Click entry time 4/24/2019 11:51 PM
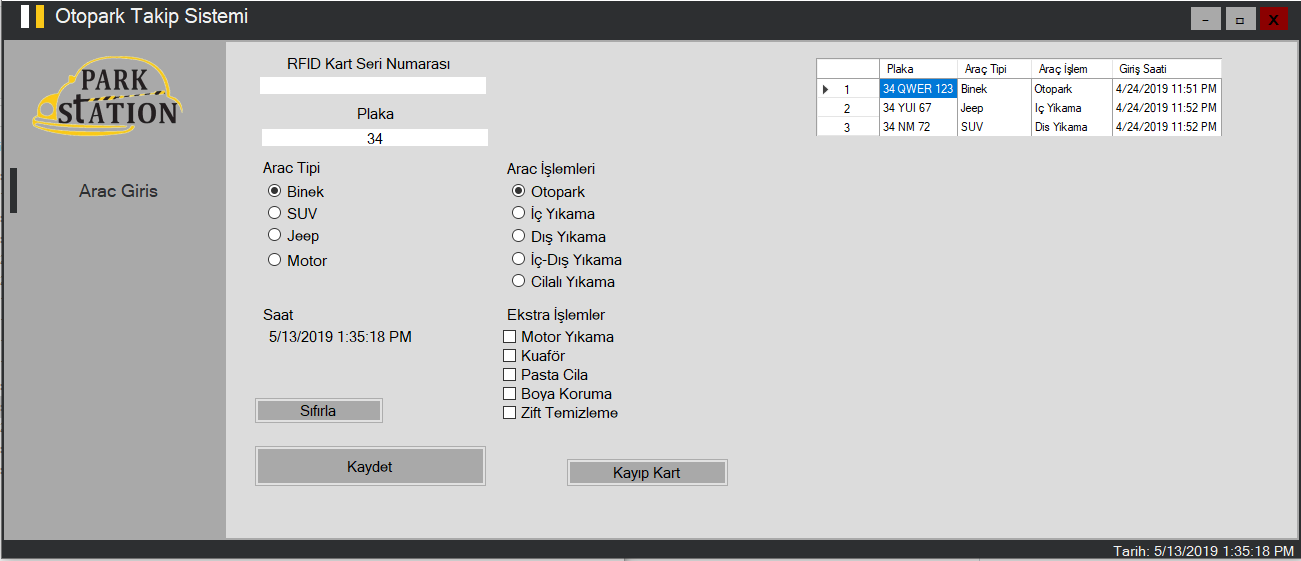Screen dimensions: 1301x561 click(x=1167, y=89)
